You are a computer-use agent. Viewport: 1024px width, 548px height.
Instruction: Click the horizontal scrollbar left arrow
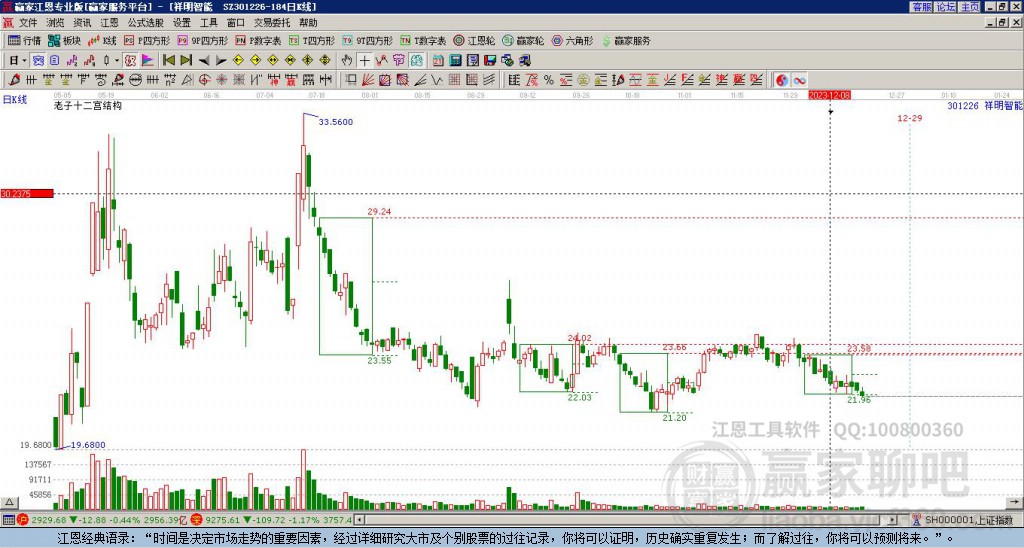(359, 520)
